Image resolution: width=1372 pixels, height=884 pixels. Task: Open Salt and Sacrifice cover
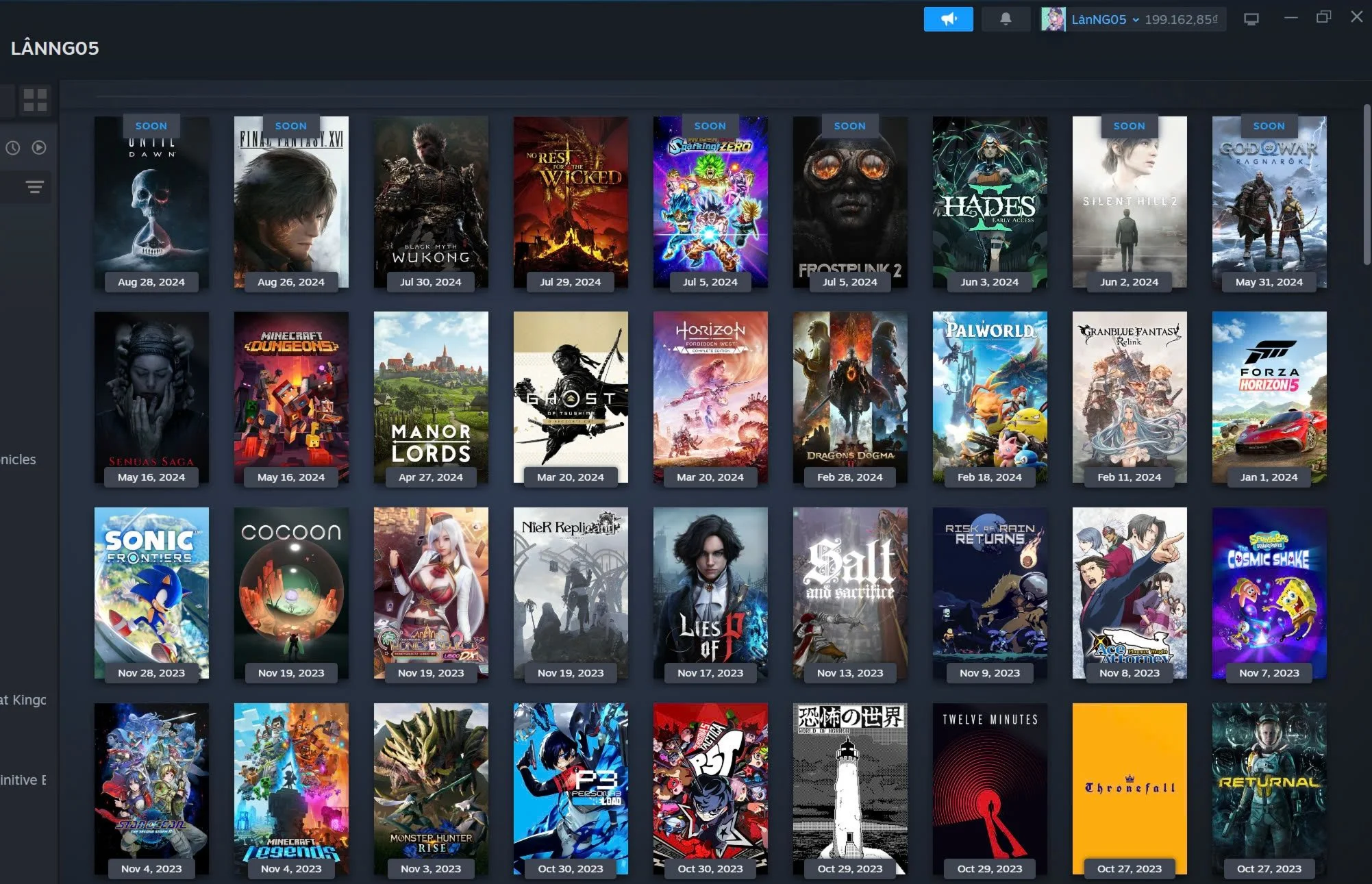pyautogui.click(x=850, y=593)
